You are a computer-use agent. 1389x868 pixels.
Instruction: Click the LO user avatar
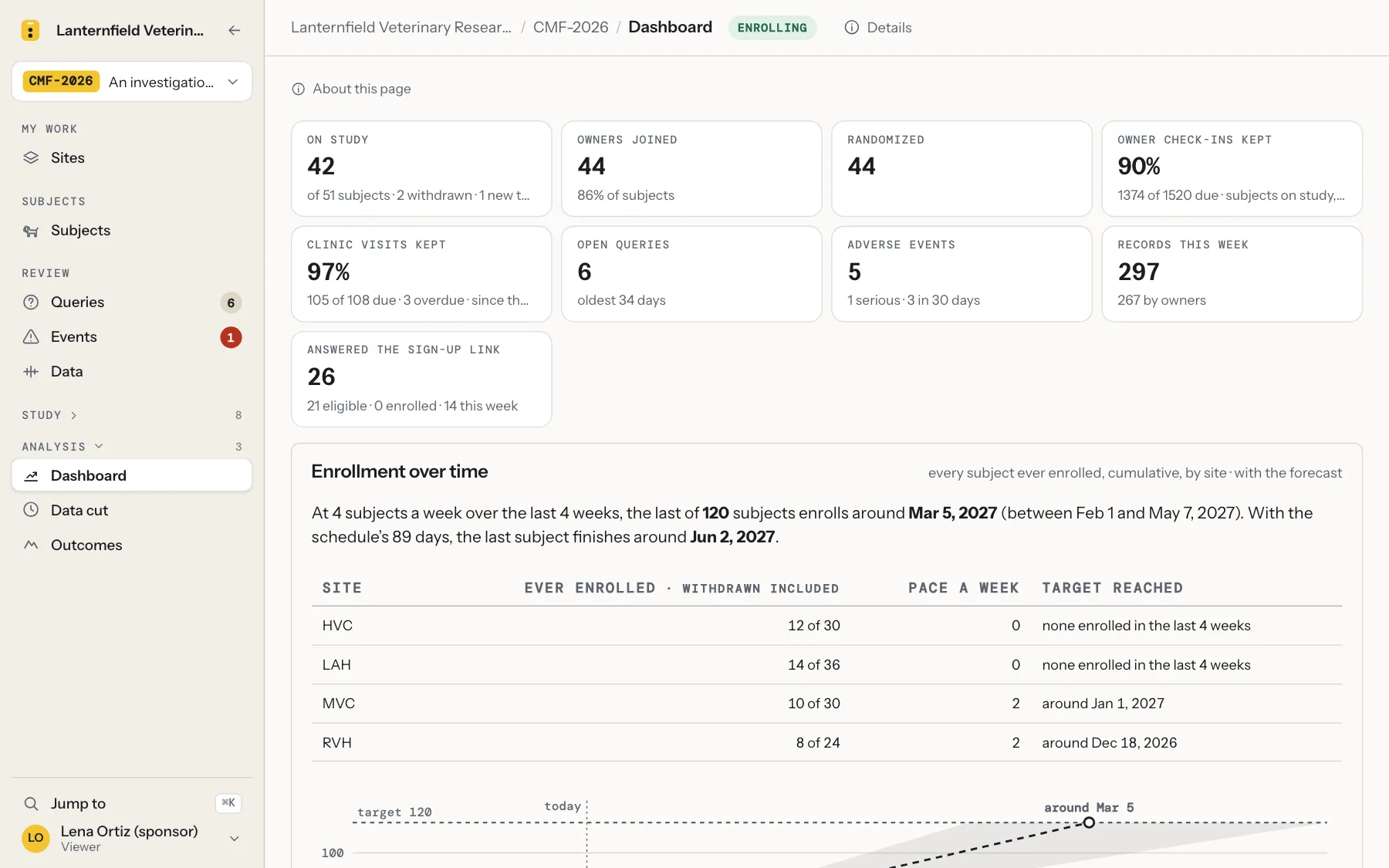(x=35, y=838)
